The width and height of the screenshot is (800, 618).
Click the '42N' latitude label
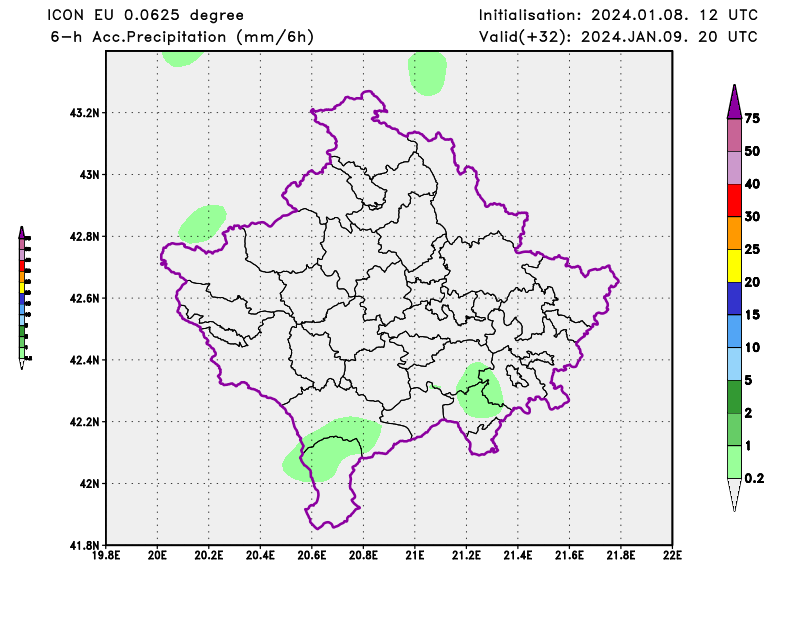[x=89, y=484]
